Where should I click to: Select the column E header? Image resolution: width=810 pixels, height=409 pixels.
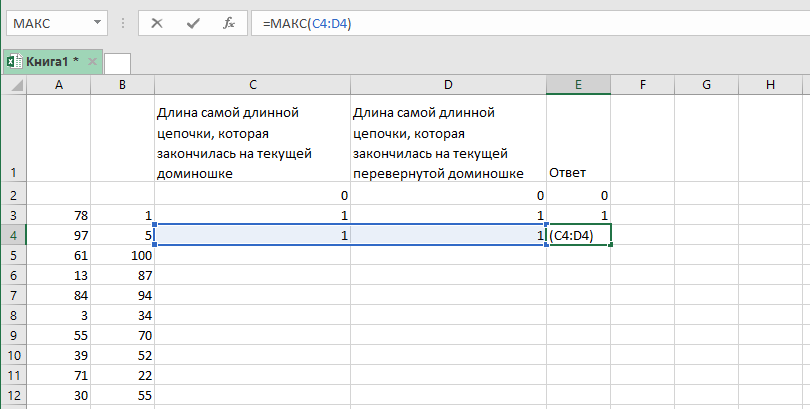pyautogui.click(x=578, y=86)
